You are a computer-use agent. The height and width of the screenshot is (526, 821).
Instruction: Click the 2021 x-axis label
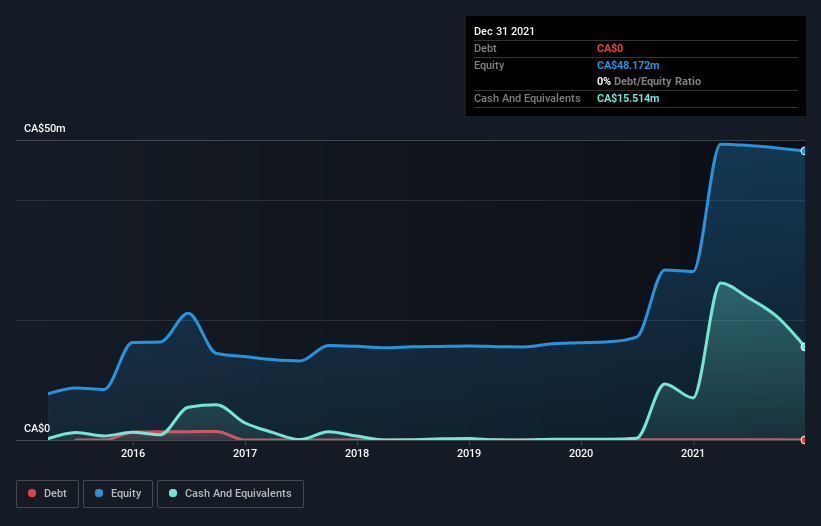(693, 453)
